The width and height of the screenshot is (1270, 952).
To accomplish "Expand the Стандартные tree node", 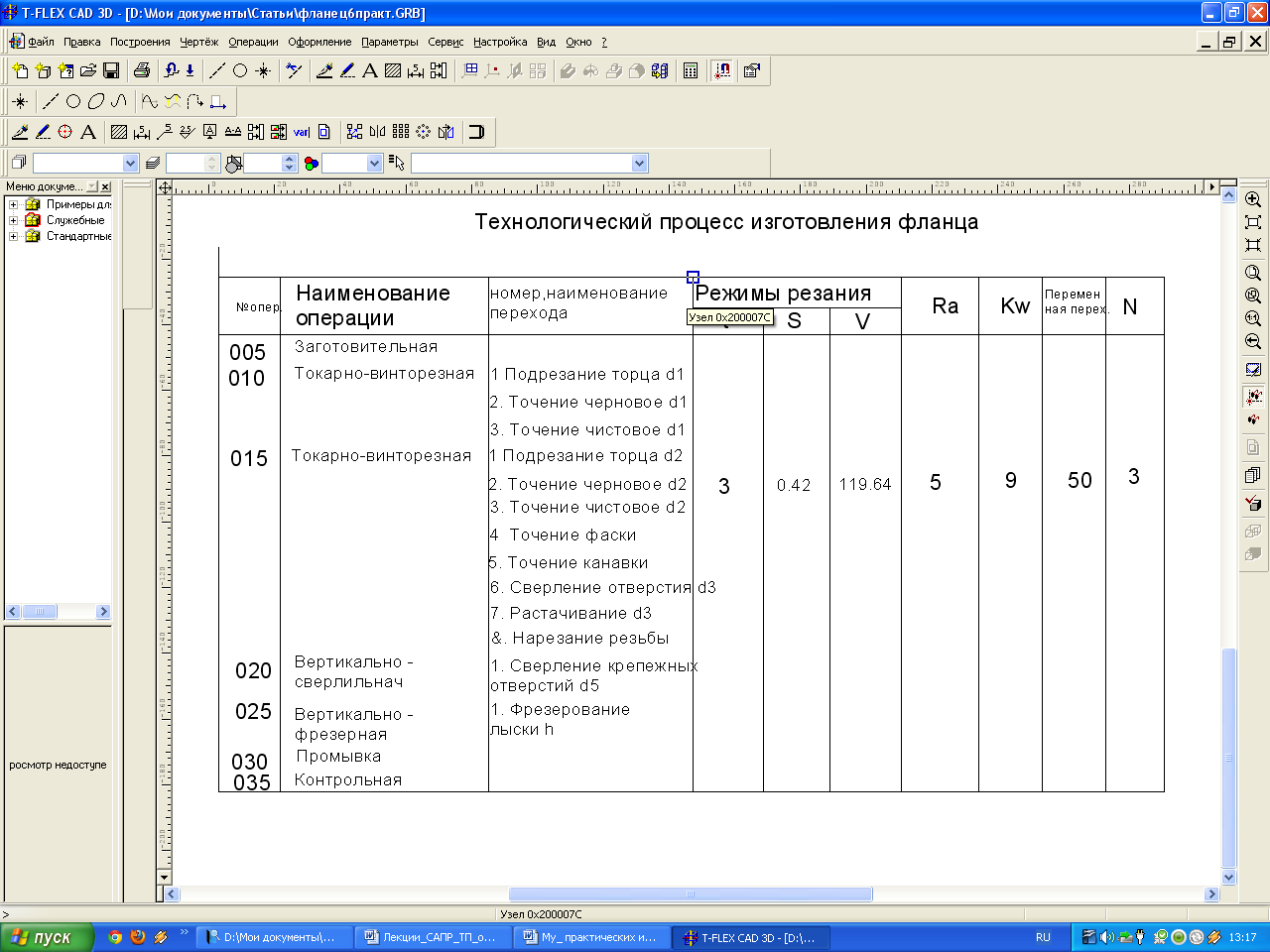I will [14, 236].
